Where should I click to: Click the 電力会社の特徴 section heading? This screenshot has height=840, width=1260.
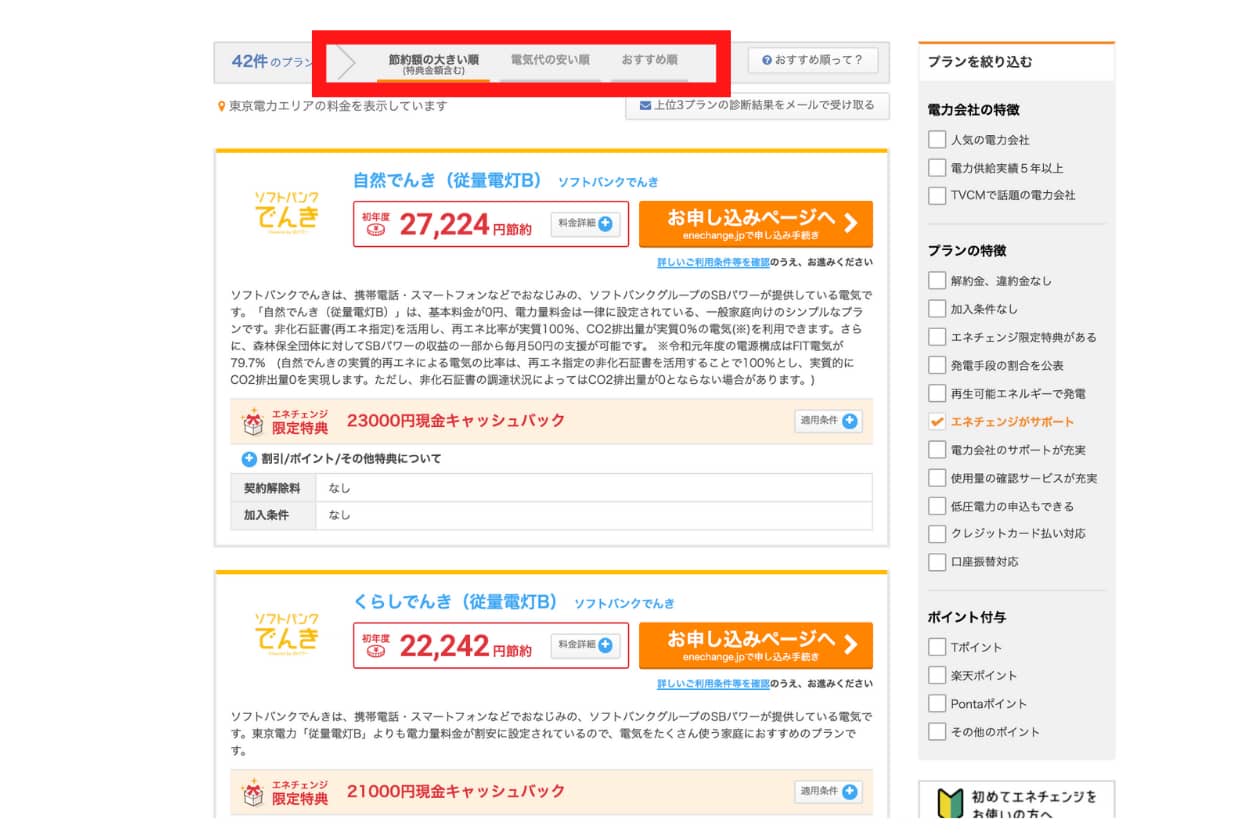pos(974,110)
